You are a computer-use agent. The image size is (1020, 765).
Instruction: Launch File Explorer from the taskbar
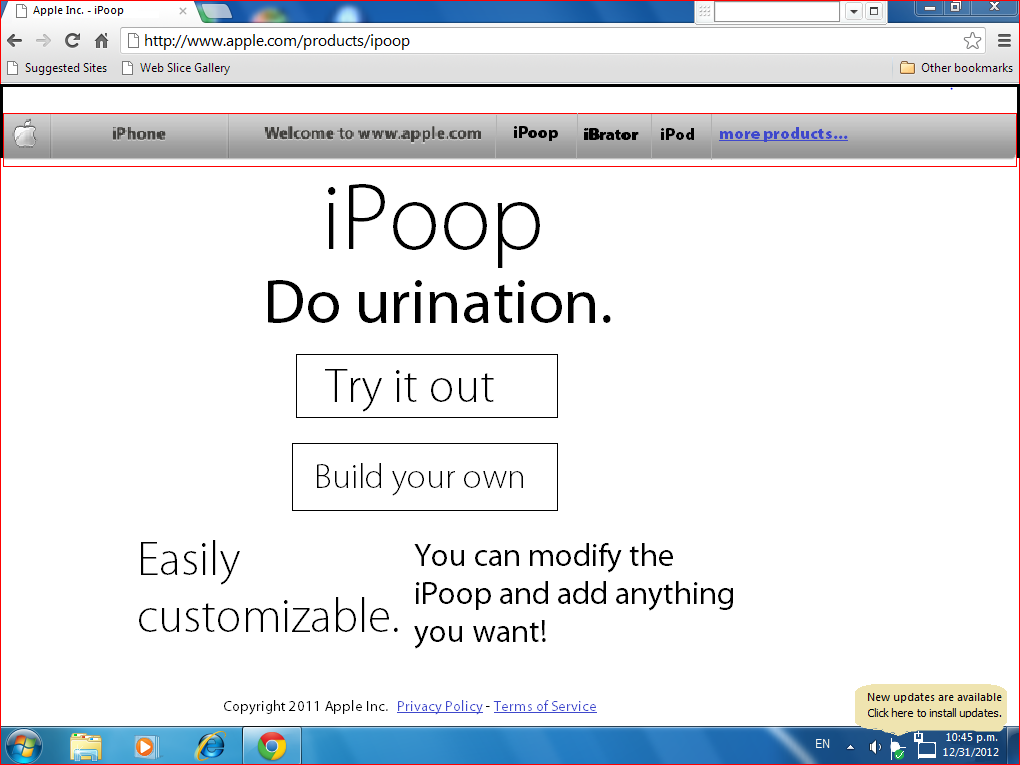point(85,746)
